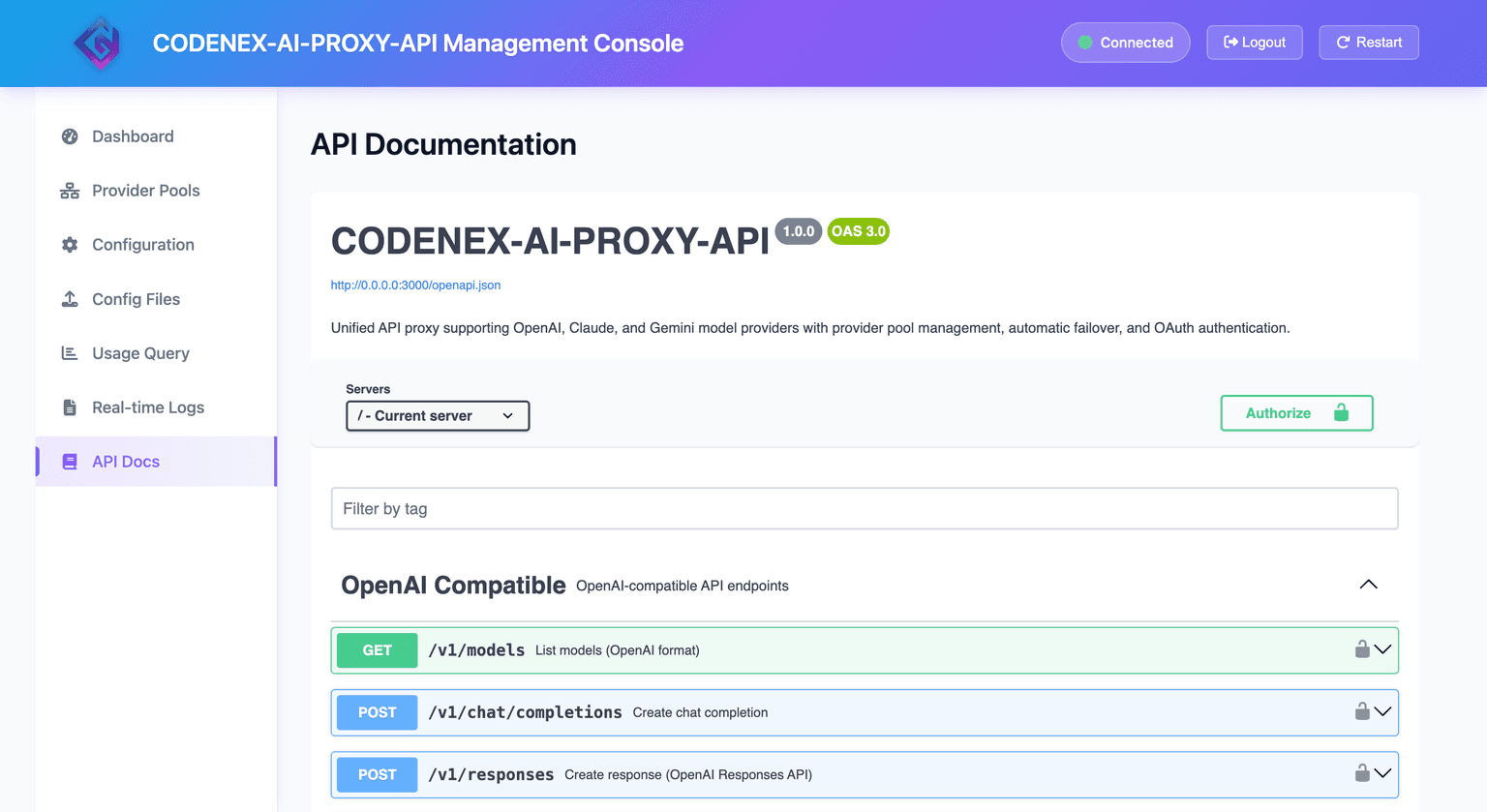
Task: Click the Usage Query chart icon
Action: point(70,353)
